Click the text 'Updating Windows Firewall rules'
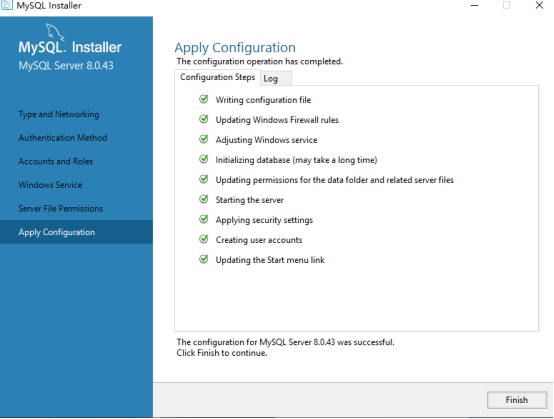This screenshot has width=554, height=419. tap(277, 120)
